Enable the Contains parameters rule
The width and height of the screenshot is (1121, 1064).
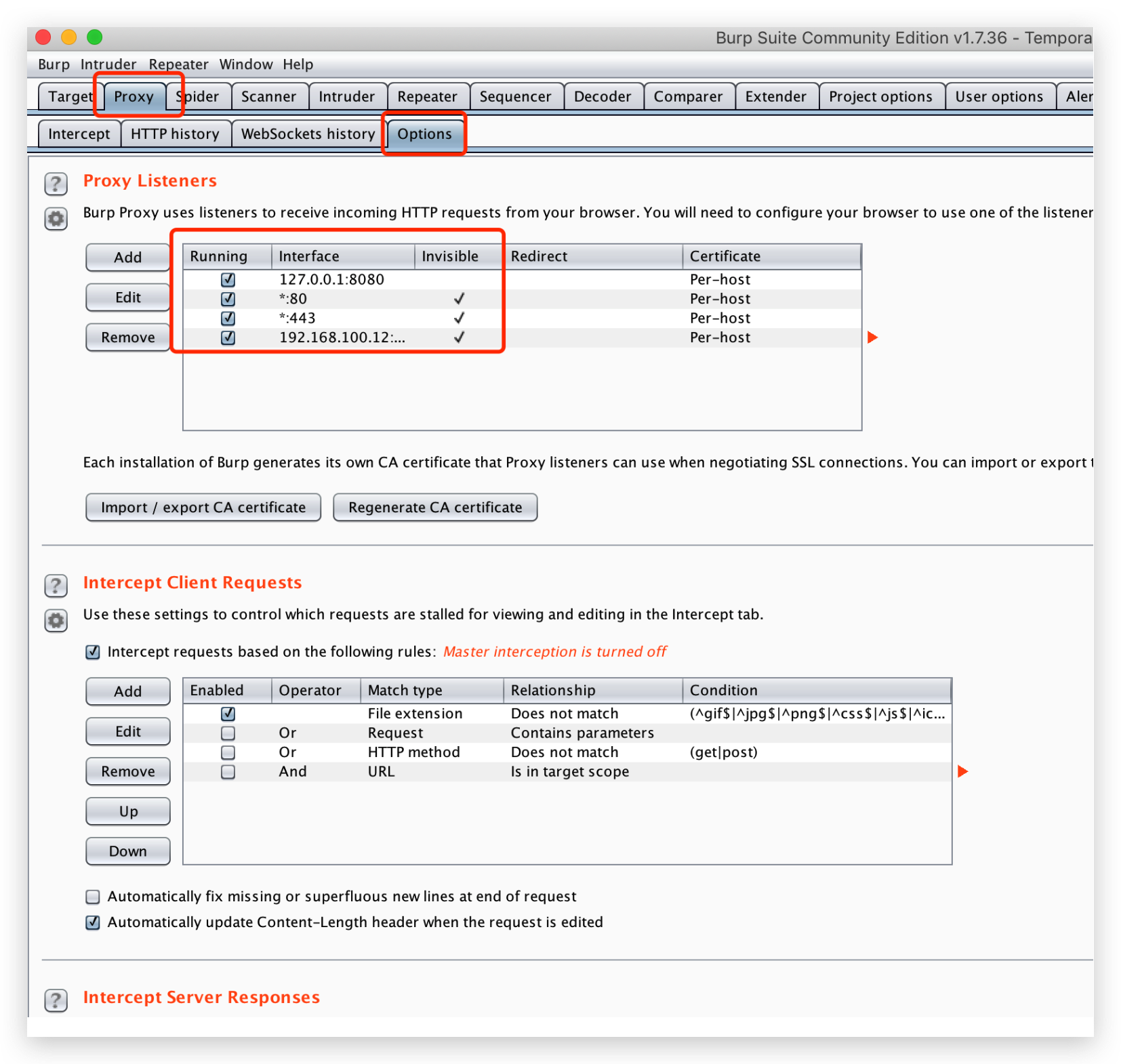(228, 733)
